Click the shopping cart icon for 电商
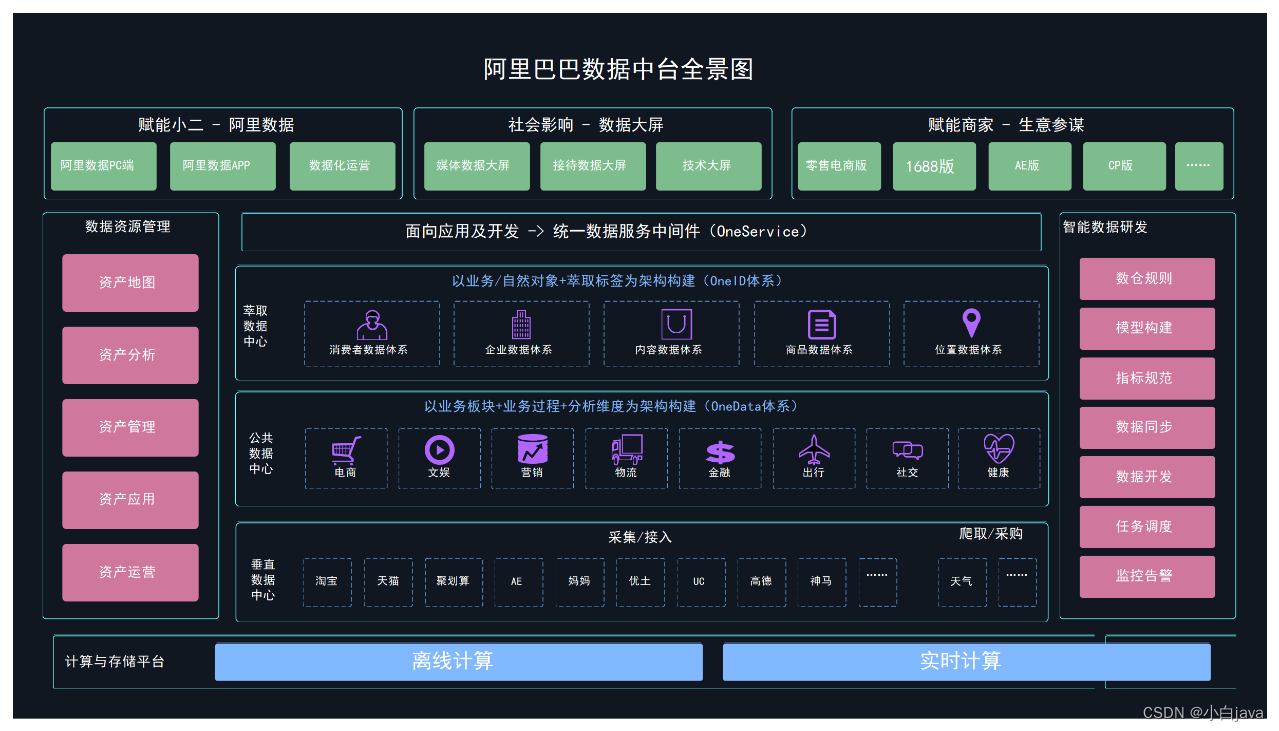1279x731 pixels. tap(346, 450)
